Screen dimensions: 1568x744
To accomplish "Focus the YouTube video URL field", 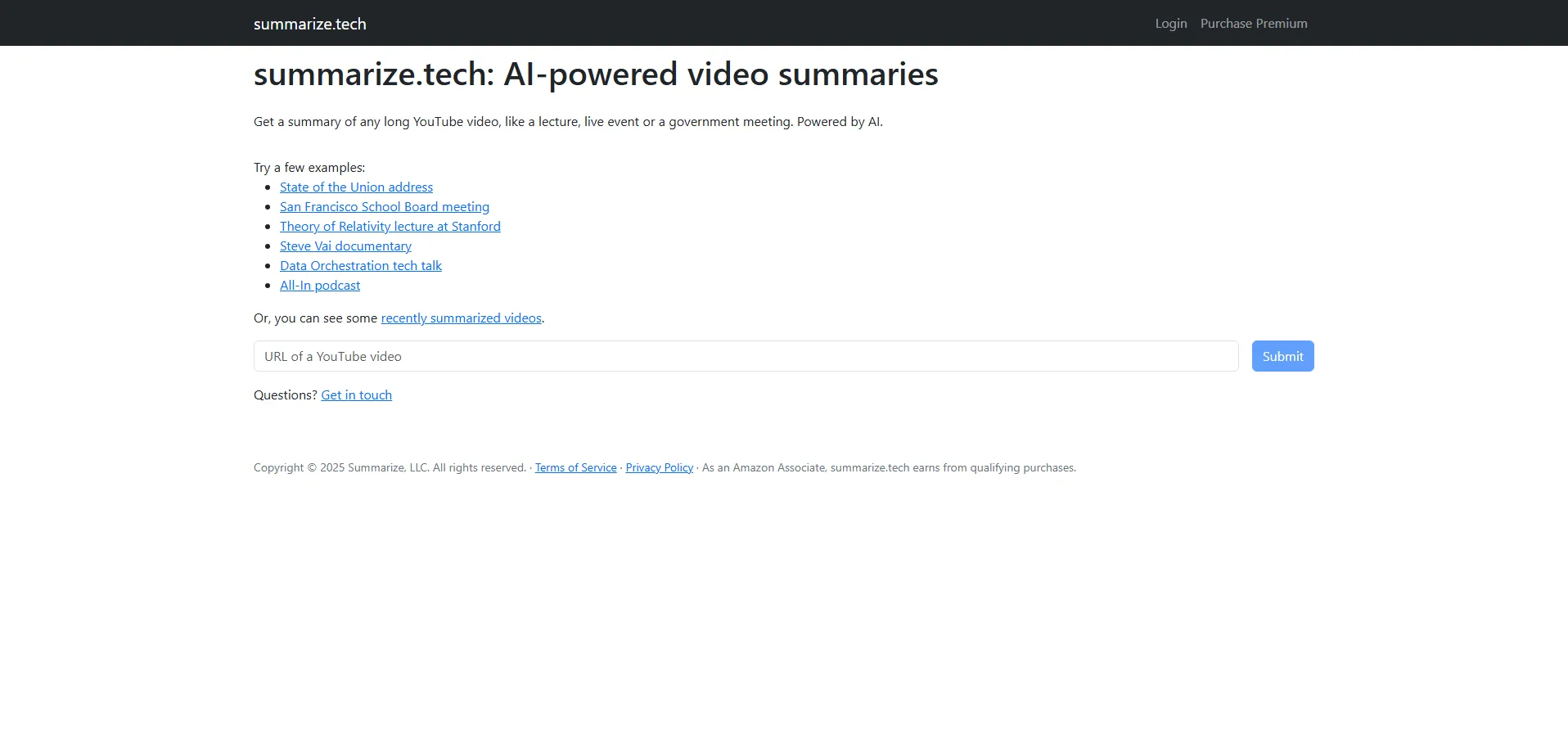I will pyautogui.click(x=745, y=356).
